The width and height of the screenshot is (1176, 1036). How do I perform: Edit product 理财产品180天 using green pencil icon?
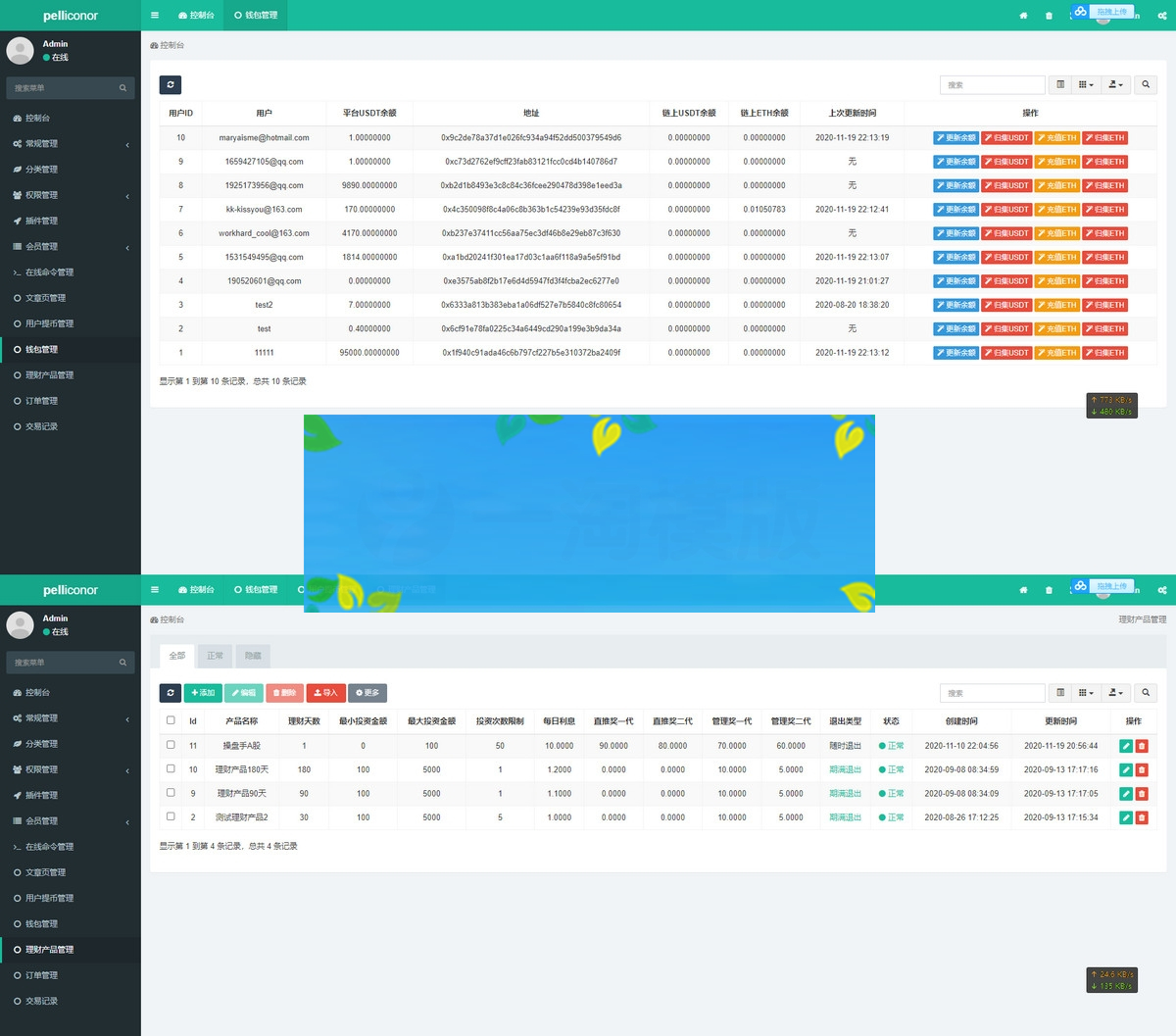tap(1126, 769)
